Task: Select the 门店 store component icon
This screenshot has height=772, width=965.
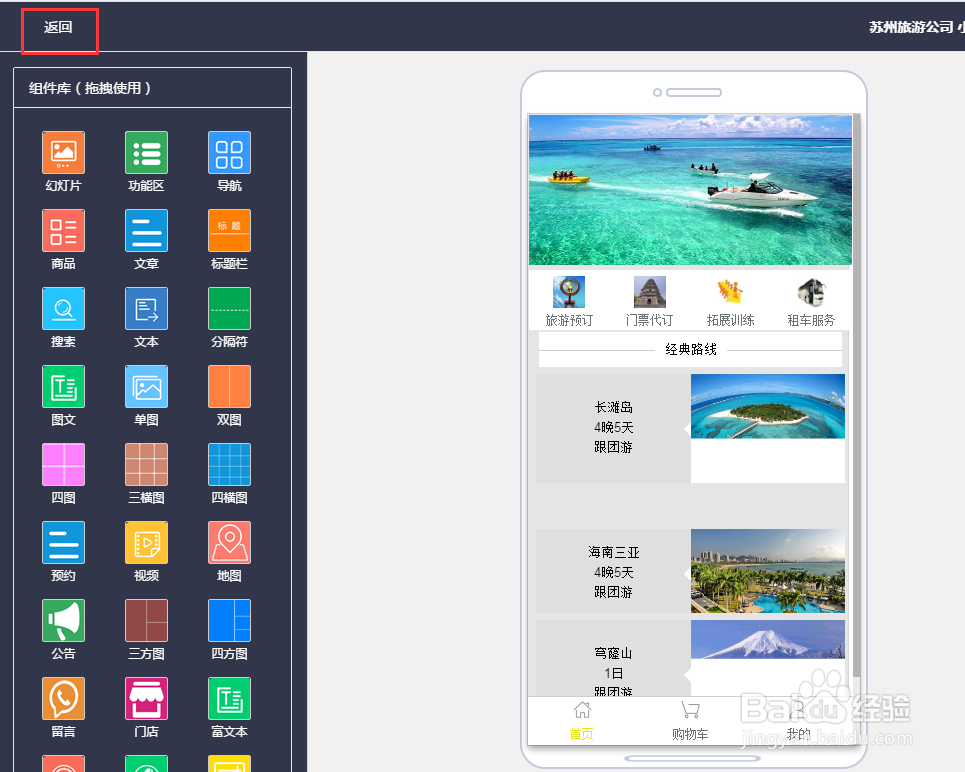Action: click(x=146, y=699)
